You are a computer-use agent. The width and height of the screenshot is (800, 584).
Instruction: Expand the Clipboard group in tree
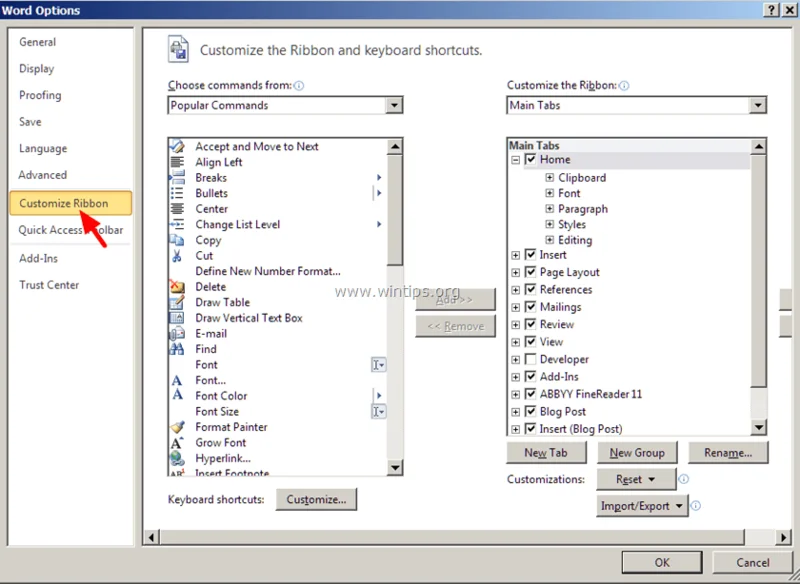click(550, 178)
